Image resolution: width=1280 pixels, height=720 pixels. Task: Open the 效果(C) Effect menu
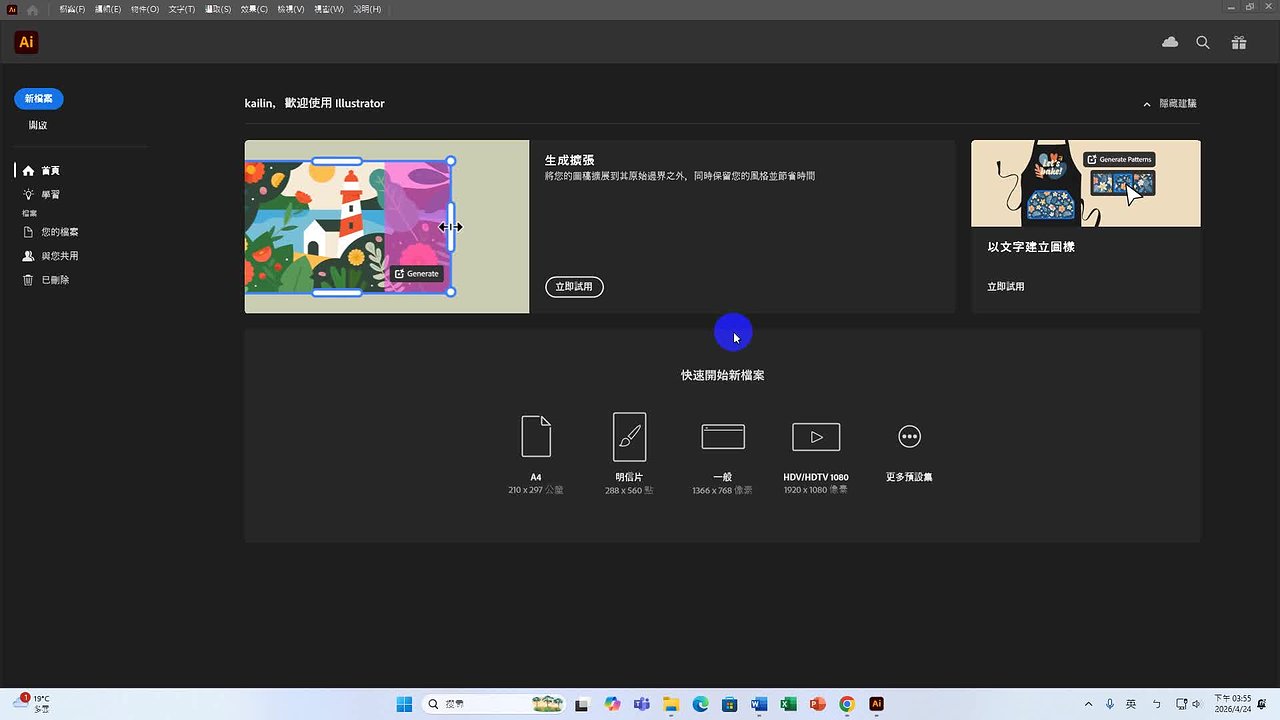coord(254,9)
